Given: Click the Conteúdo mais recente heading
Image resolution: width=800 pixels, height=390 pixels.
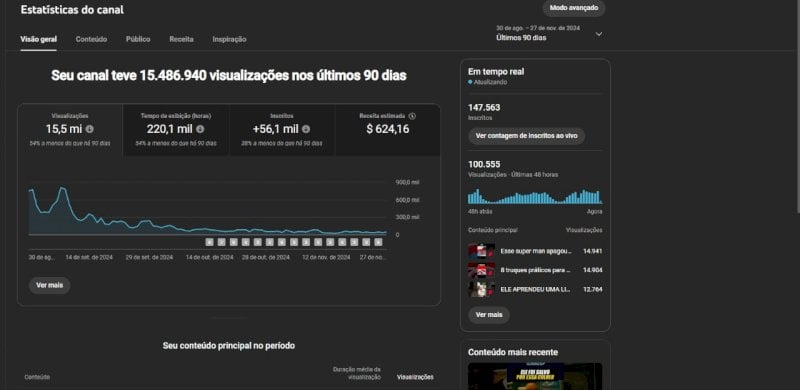Looking at the screenshot, I should (513, 352).
